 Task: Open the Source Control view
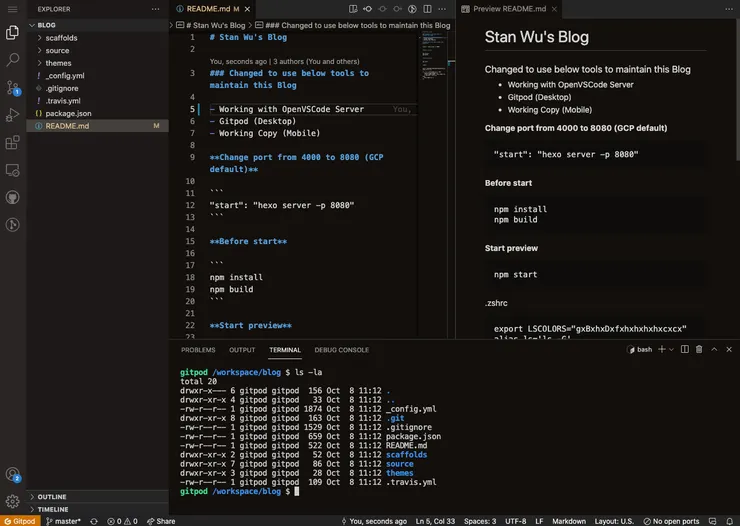pos(13,87)
